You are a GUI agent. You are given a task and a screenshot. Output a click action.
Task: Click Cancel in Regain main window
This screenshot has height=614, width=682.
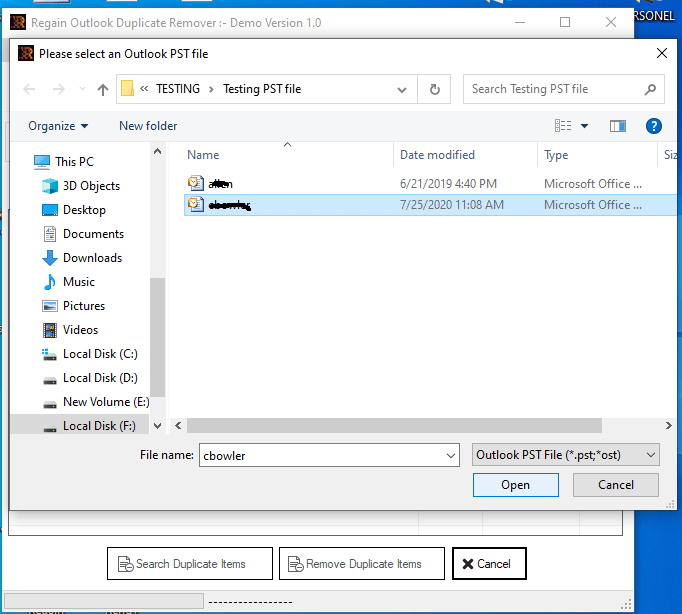[x=489, y=564]
